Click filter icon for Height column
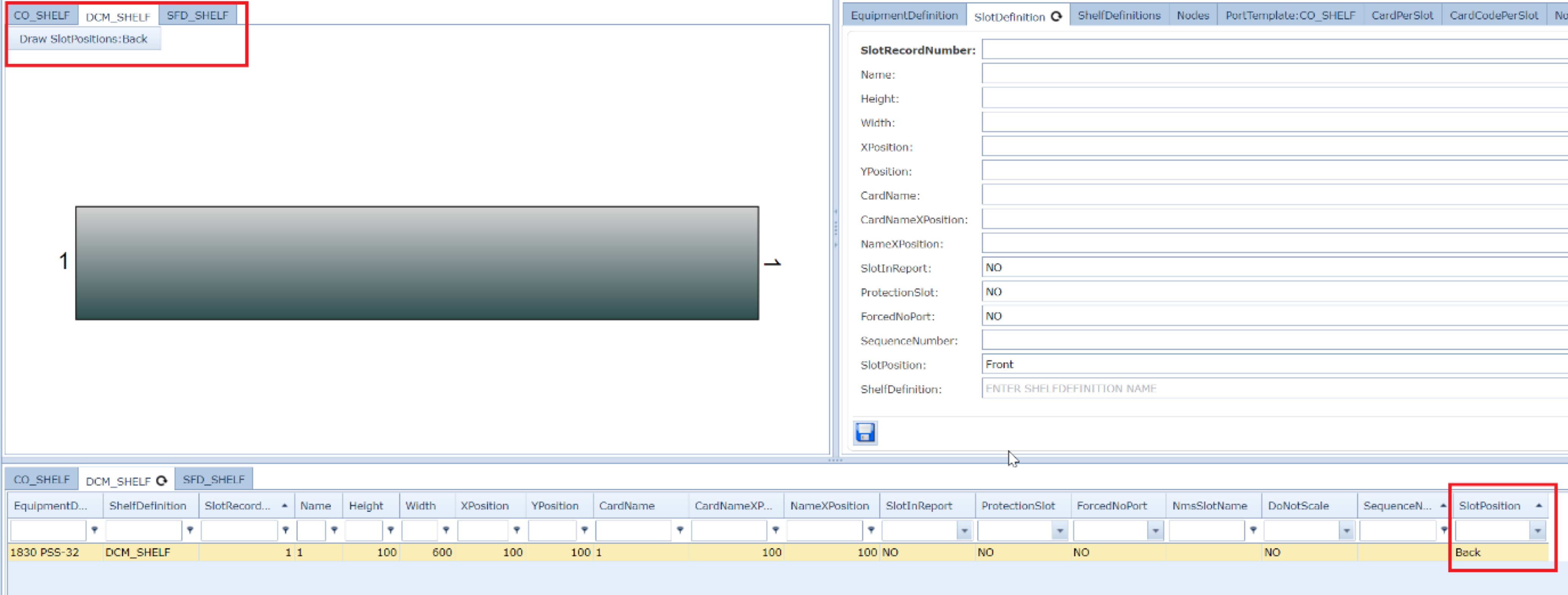Viewport: 1568px width, 595px height. coord(391,530)
